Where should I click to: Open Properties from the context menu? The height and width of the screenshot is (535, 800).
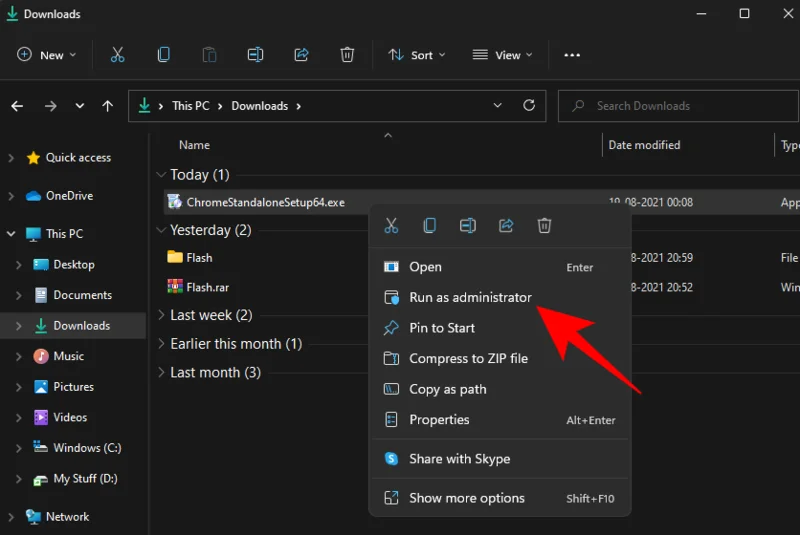click(x=499, y=420)
